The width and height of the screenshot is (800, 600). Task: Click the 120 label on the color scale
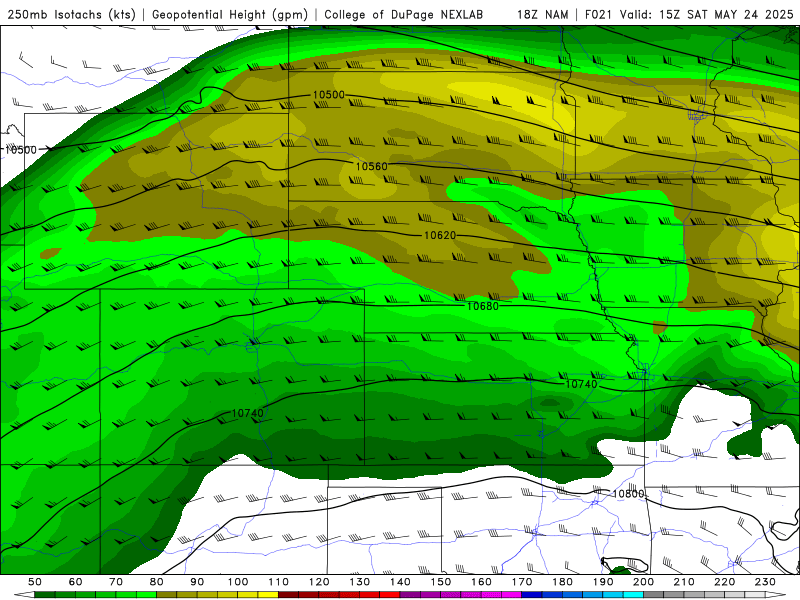[x=319, y=582]
